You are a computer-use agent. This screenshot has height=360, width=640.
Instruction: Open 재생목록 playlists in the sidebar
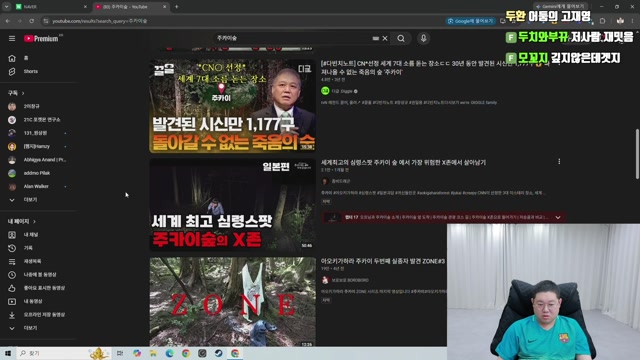[24, 261]
